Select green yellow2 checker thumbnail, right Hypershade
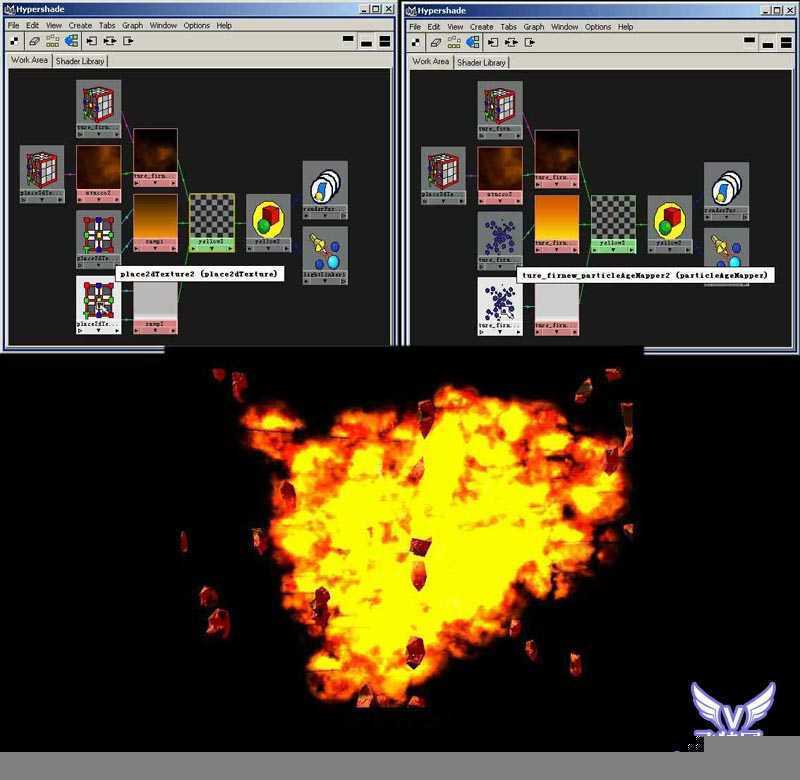 (x=613, y=217)
